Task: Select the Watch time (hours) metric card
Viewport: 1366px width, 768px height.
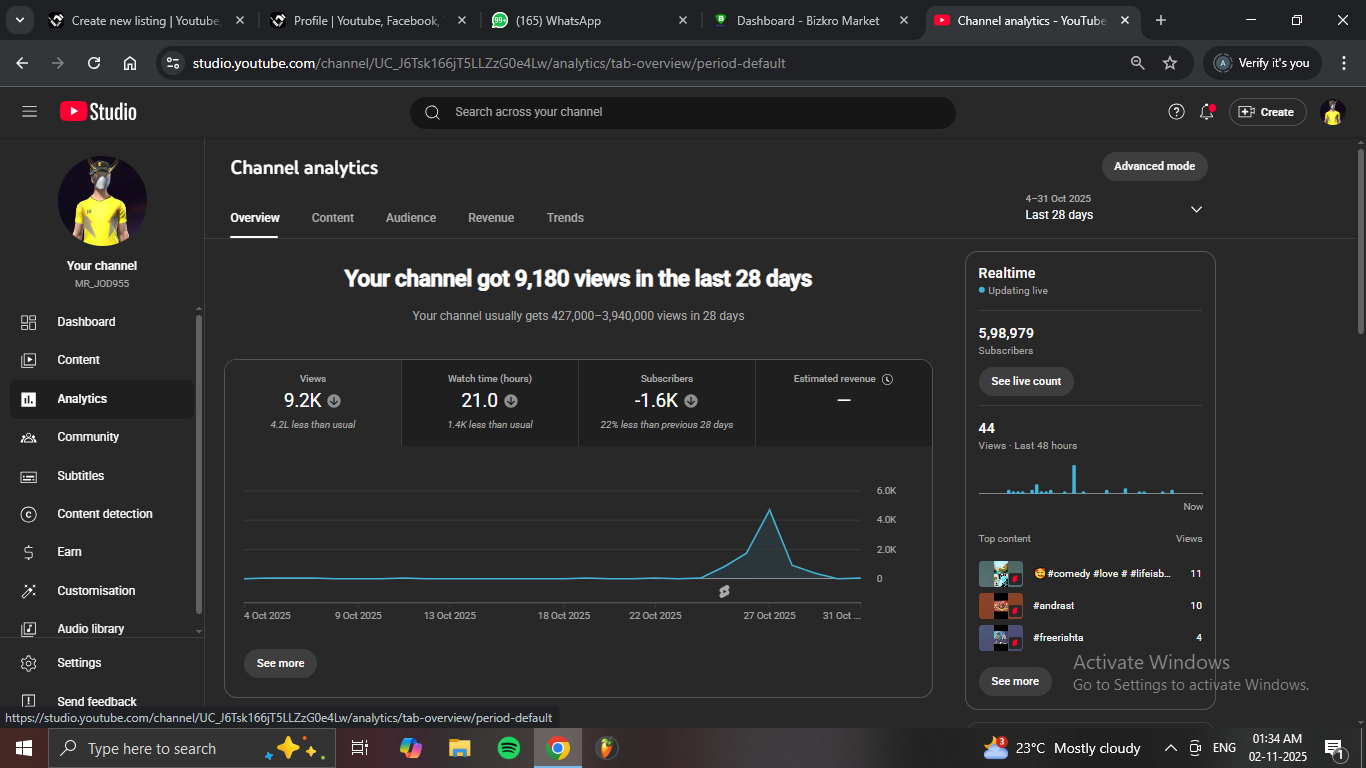Action: (490, 402)
